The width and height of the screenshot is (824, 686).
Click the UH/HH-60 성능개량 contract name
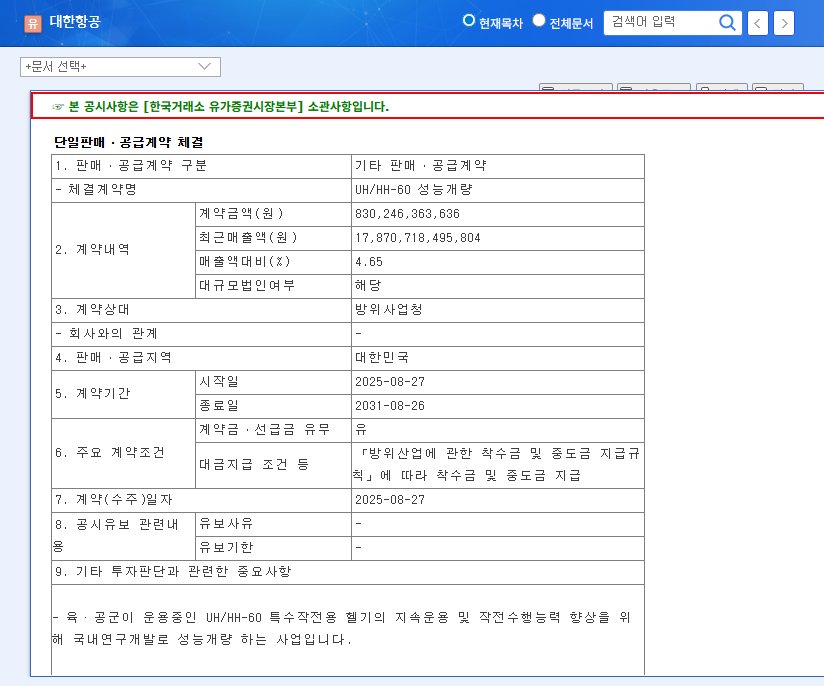pos(414,190)
